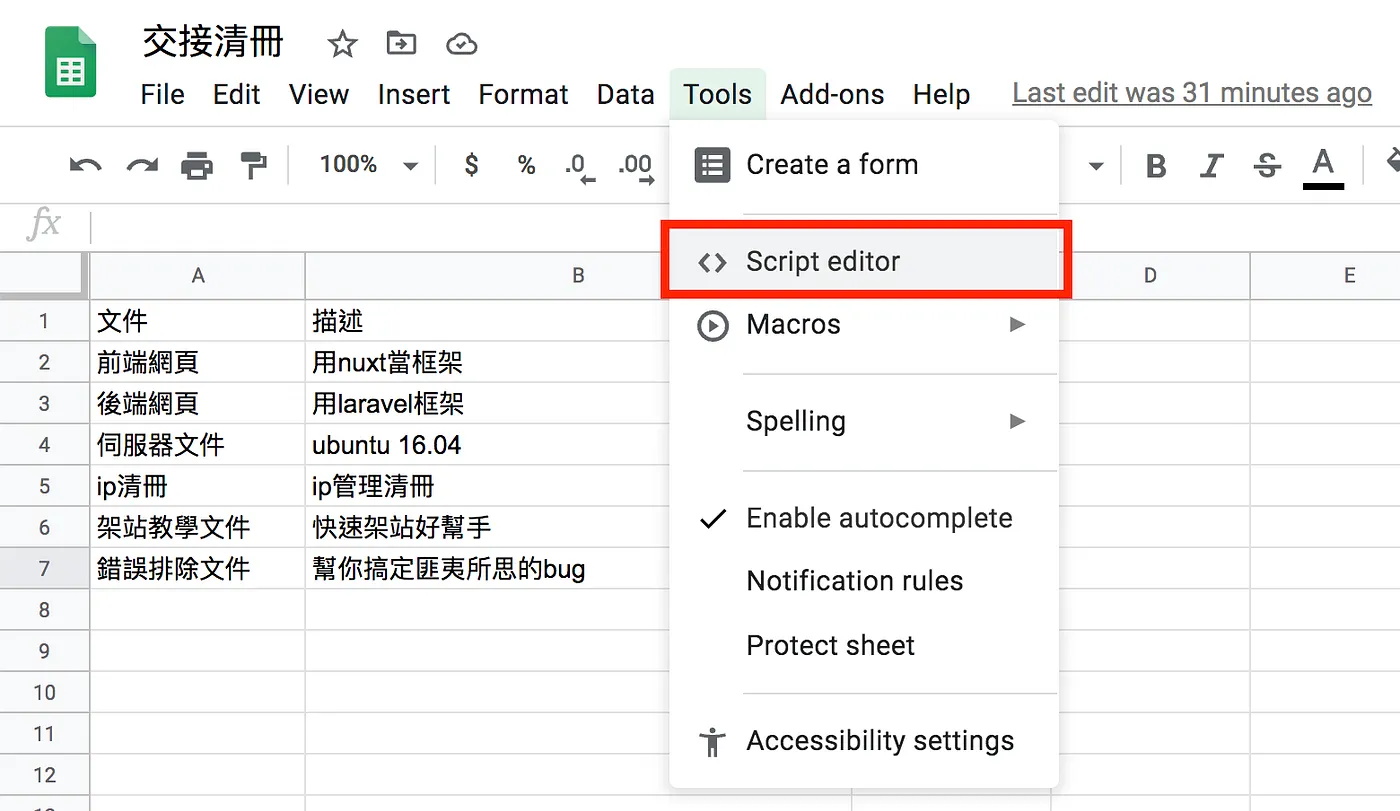Expand the Macros submenu
The width and height of the screenshot is (1400, 811).
tap(864, 324)
